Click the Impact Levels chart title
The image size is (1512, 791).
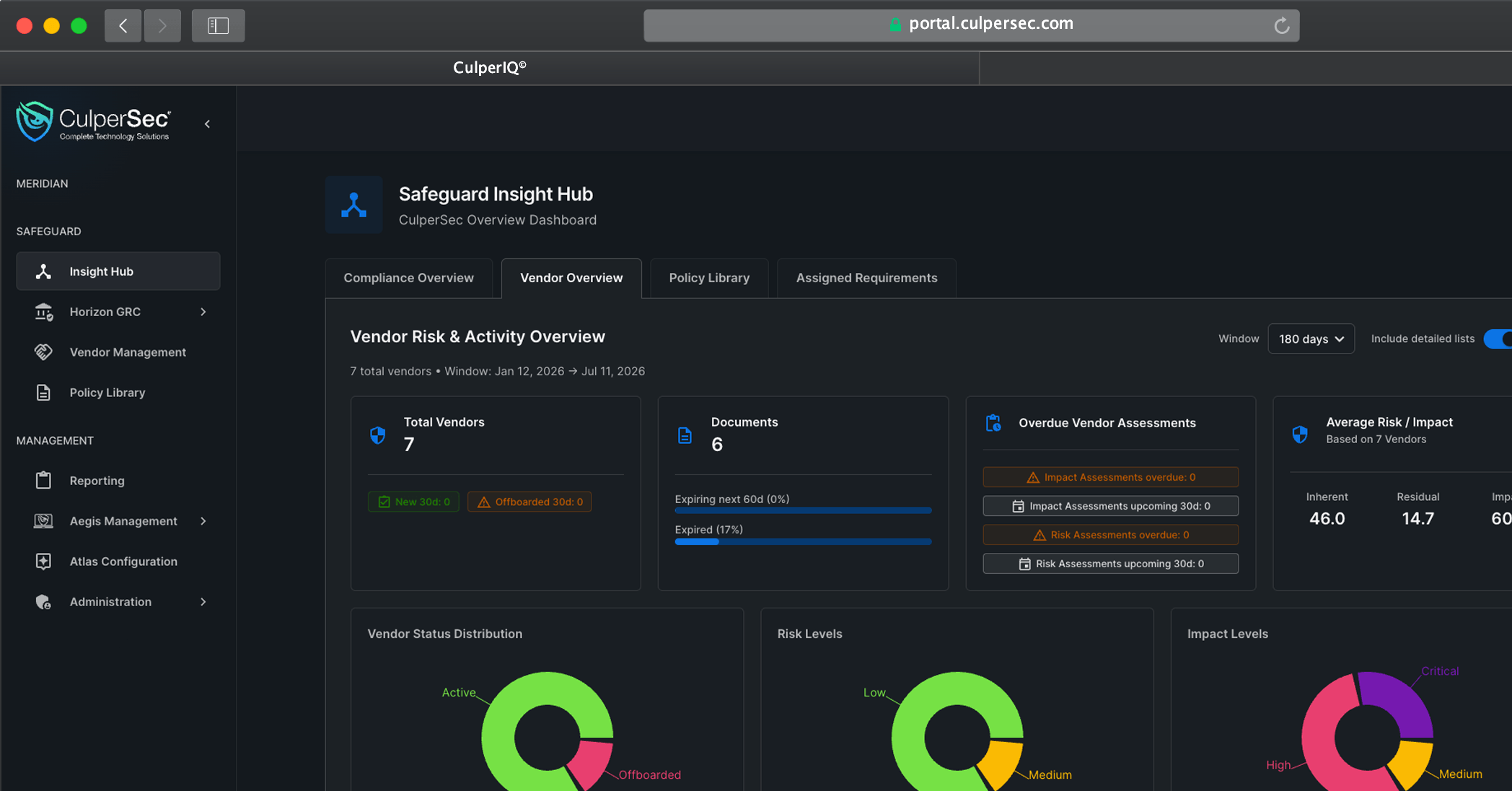click(x=1228, y=634)
